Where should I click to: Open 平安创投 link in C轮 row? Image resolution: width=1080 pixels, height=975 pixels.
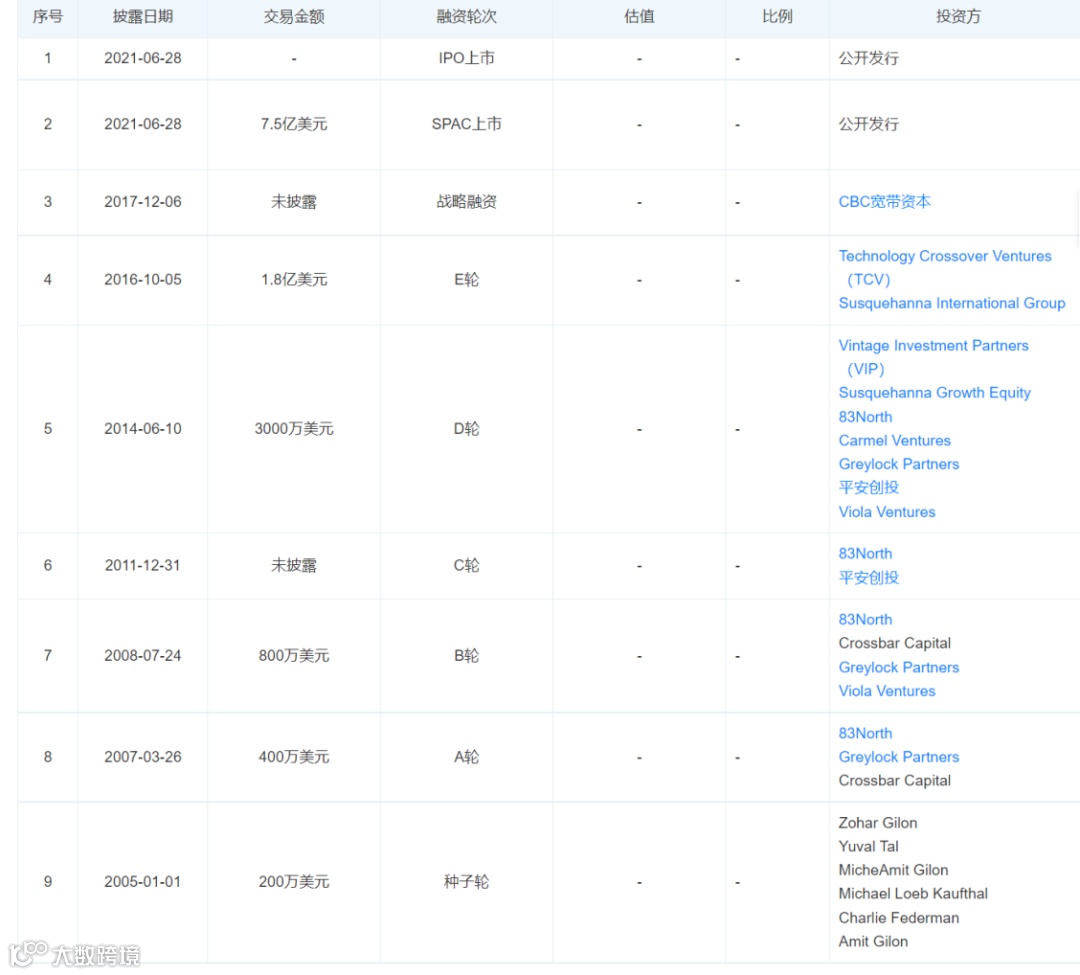point(869,578)
